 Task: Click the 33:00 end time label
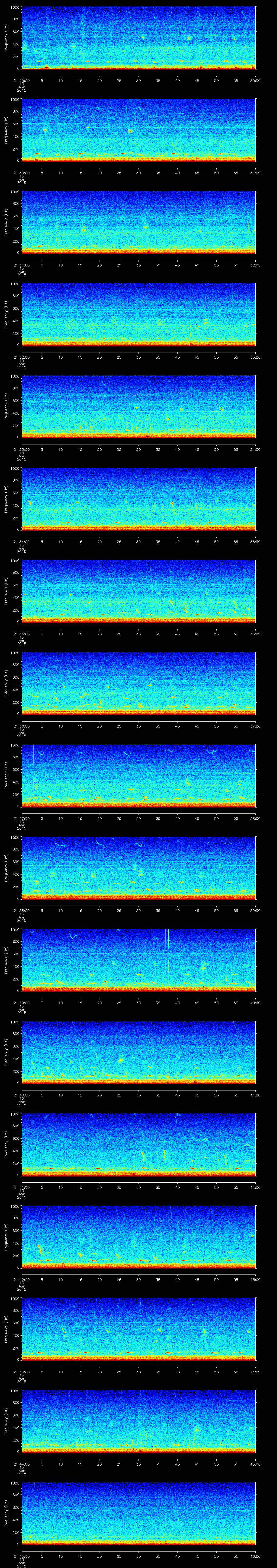click(x=256, y=357)
